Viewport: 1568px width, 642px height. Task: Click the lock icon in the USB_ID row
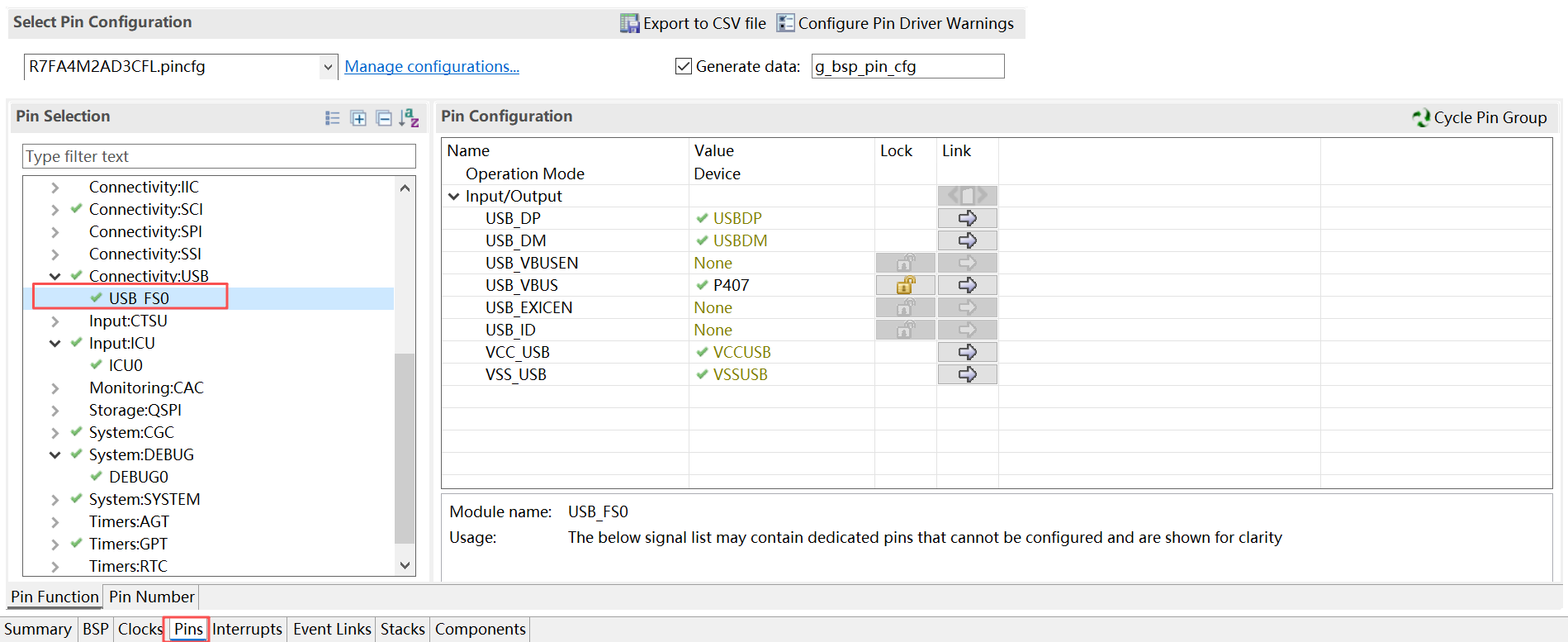point(906,330)
